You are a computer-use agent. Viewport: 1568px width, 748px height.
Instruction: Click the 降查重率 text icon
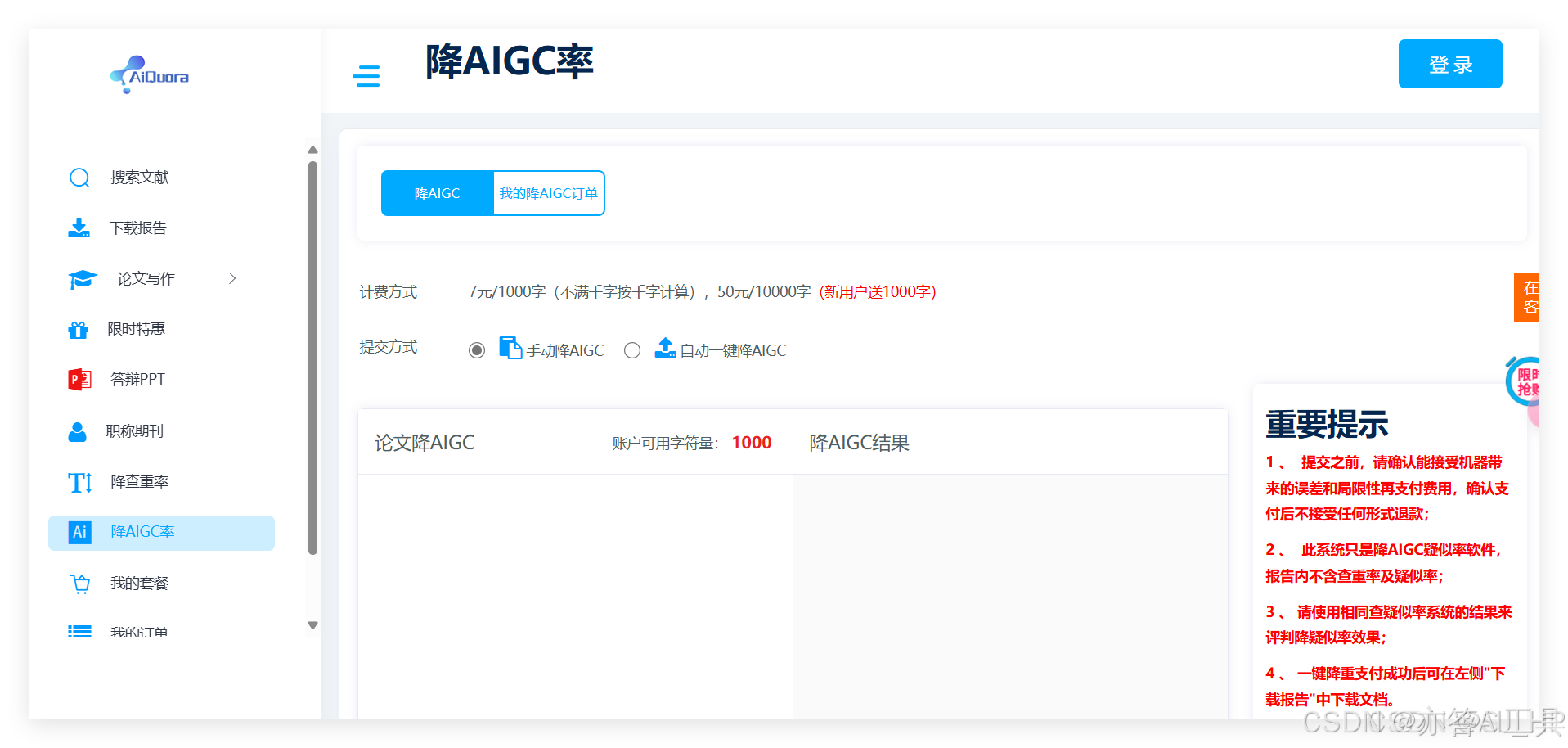[x=79, y=482]
